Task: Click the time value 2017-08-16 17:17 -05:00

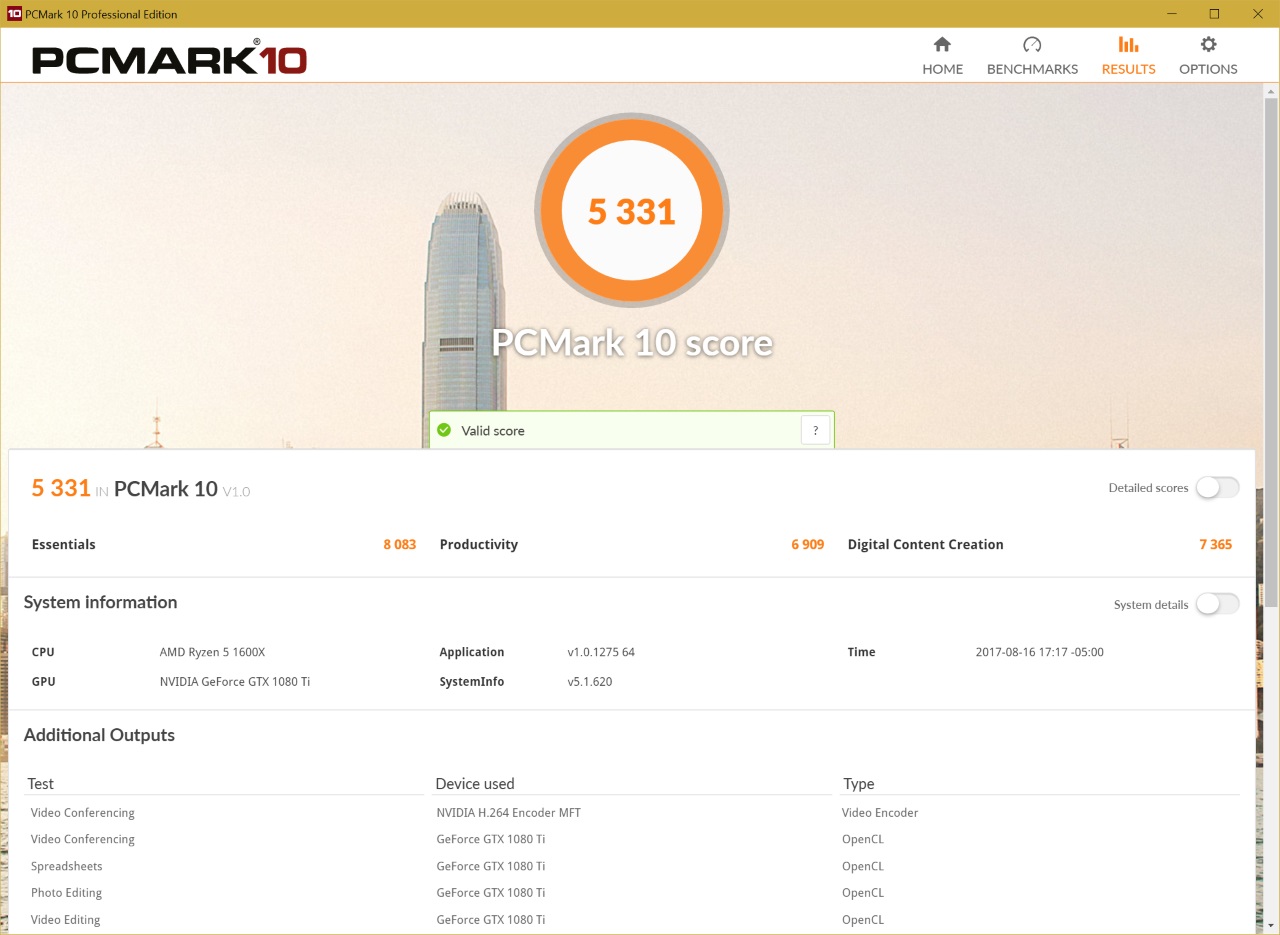Action: coord(1039,652)
